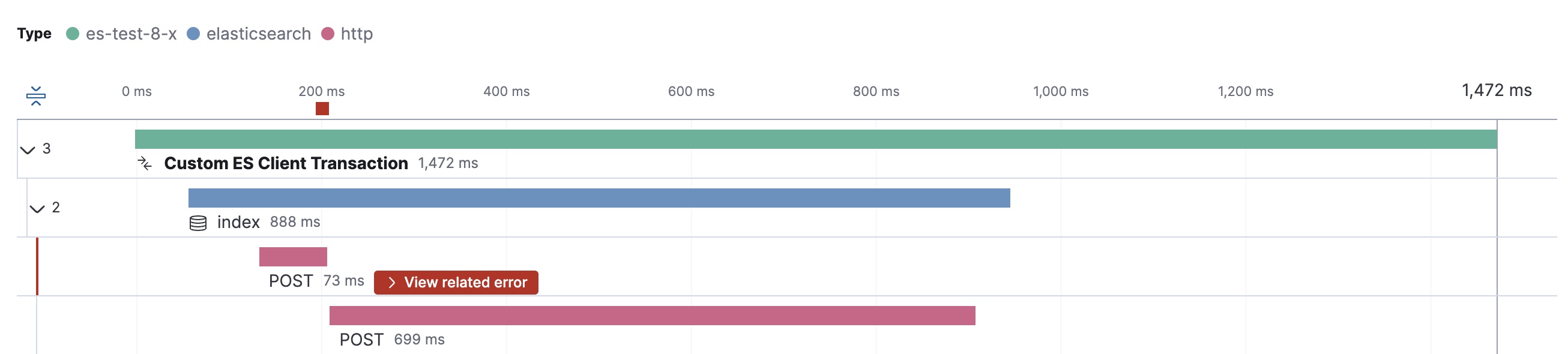1568x354 pixels.
Task: Click the View related error button
Action: [x=456, y=282]
